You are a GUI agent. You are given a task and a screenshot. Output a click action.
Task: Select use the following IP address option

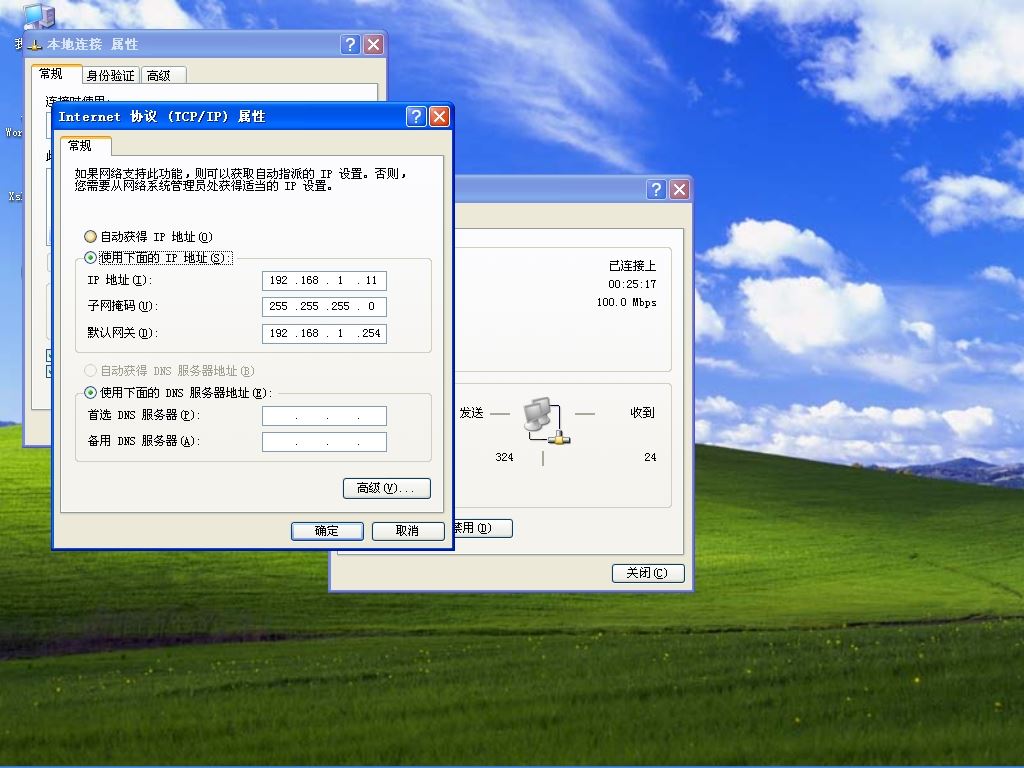point(157,257)
